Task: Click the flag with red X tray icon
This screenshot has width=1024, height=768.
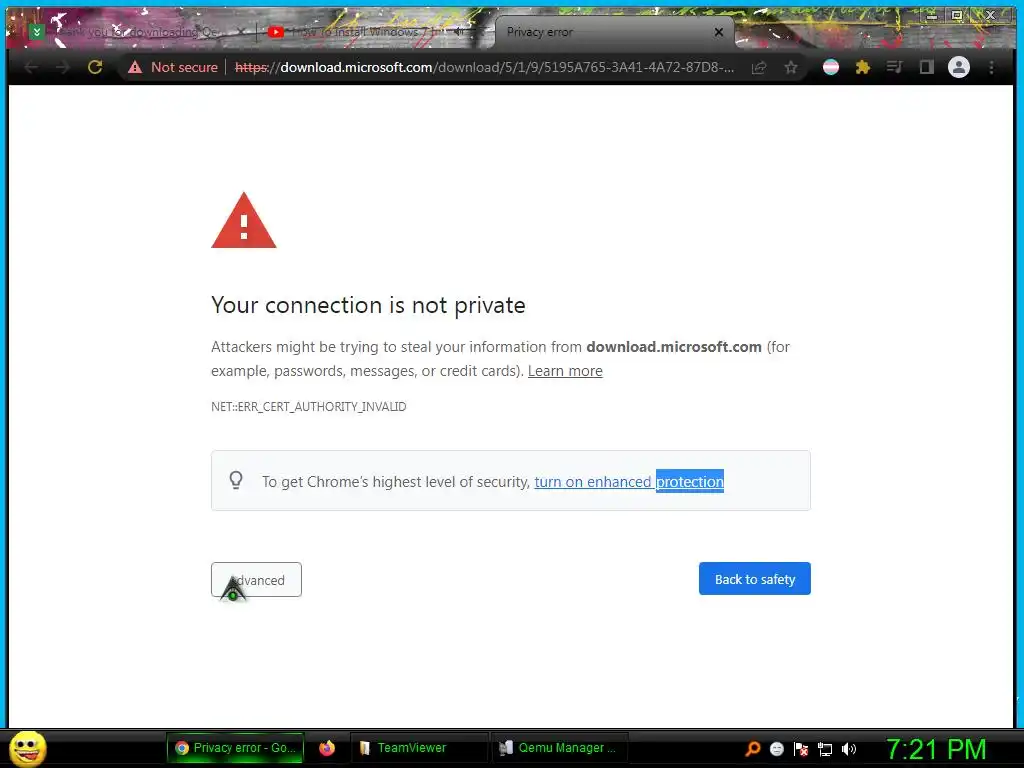Action: [x=801, y=749]
